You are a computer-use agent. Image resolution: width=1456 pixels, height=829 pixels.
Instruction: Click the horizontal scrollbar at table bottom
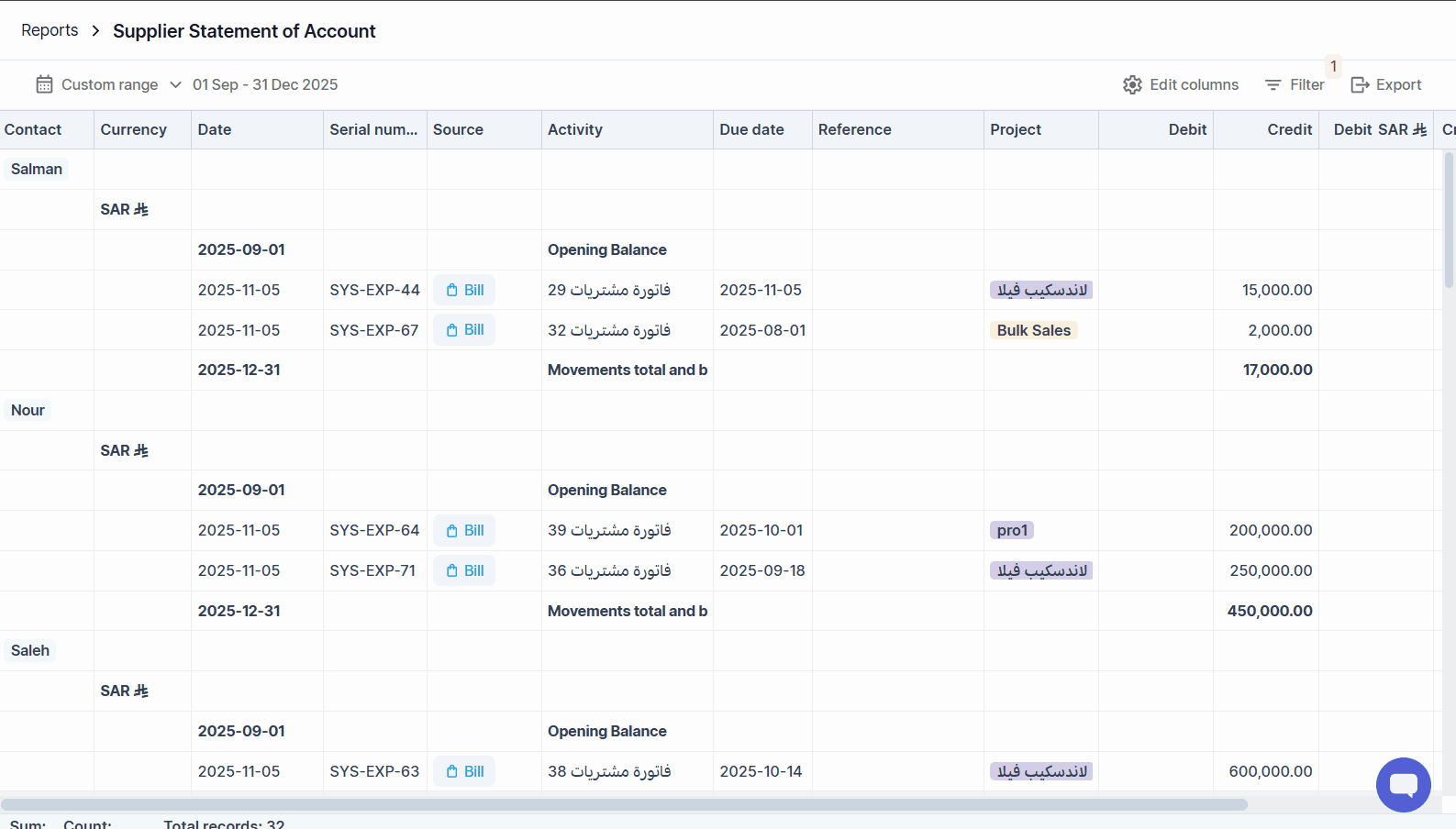[624, 804]
